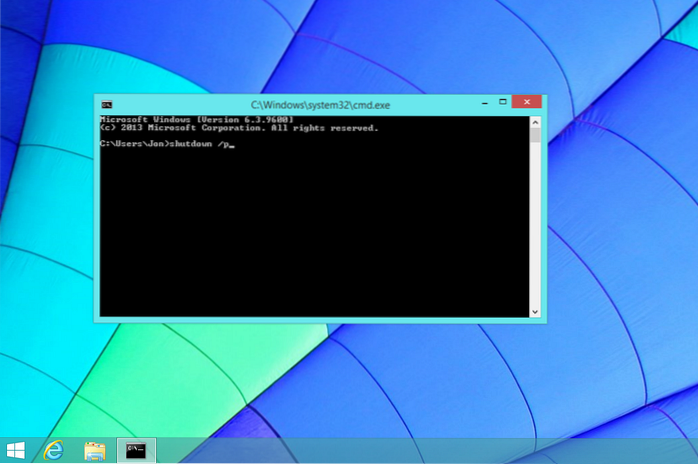Click the Microsoft Corporation copyright line
Image resolution: width=698 pixels, height=464 pixels.
[238, 128]
